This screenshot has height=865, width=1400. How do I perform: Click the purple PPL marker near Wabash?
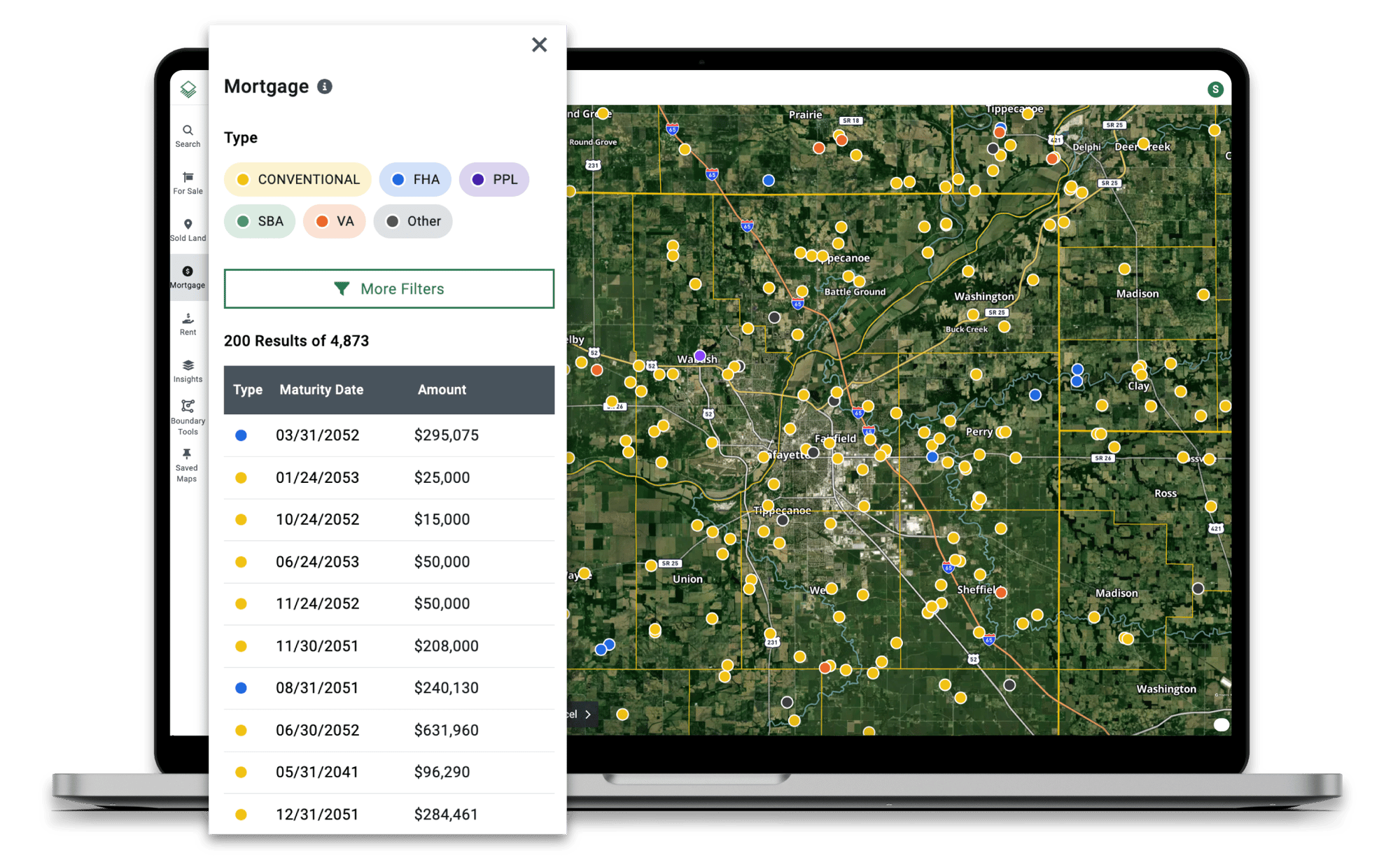point(699,356)
